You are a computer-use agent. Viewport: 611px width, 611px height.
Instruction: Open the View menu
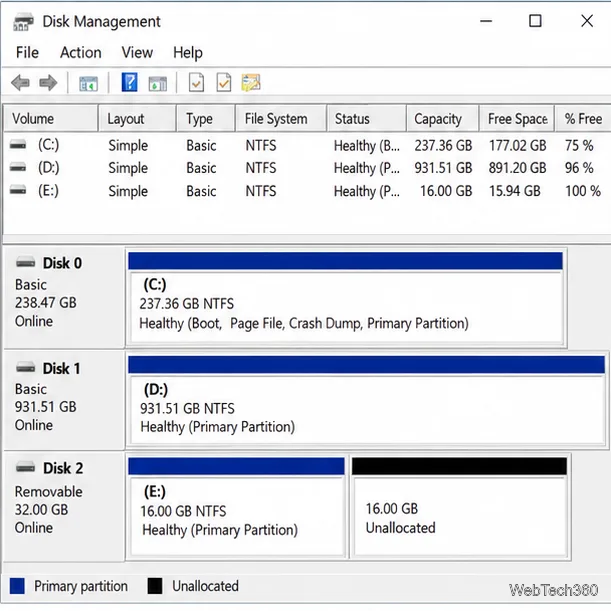pyautogui.click(x=137, y=52)
